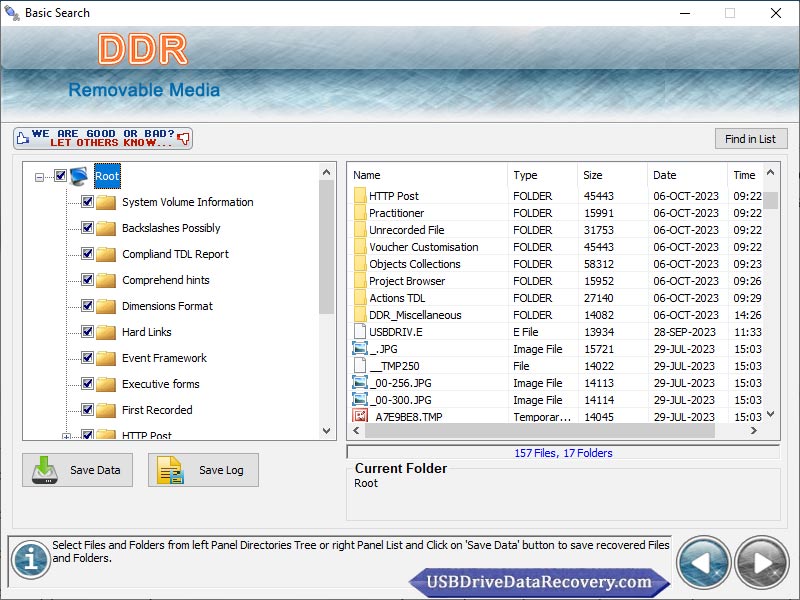This screenshot has width=800, height=600.
Task: Click the file icon beside __TMP250
Action: click(x=360, y=365)
